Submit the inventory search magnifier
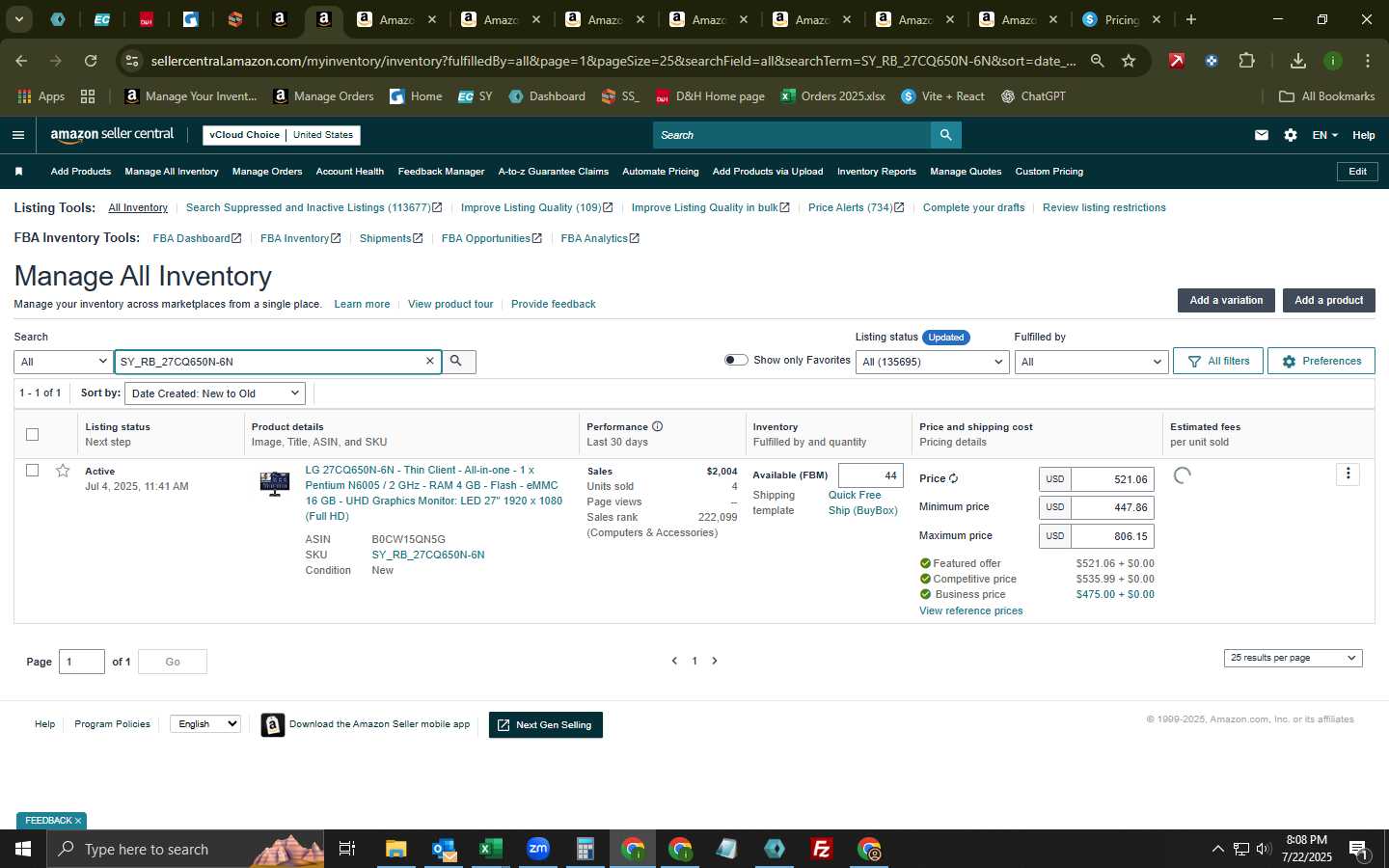Viewport: 1389px width, 868px height. point(457,361)
